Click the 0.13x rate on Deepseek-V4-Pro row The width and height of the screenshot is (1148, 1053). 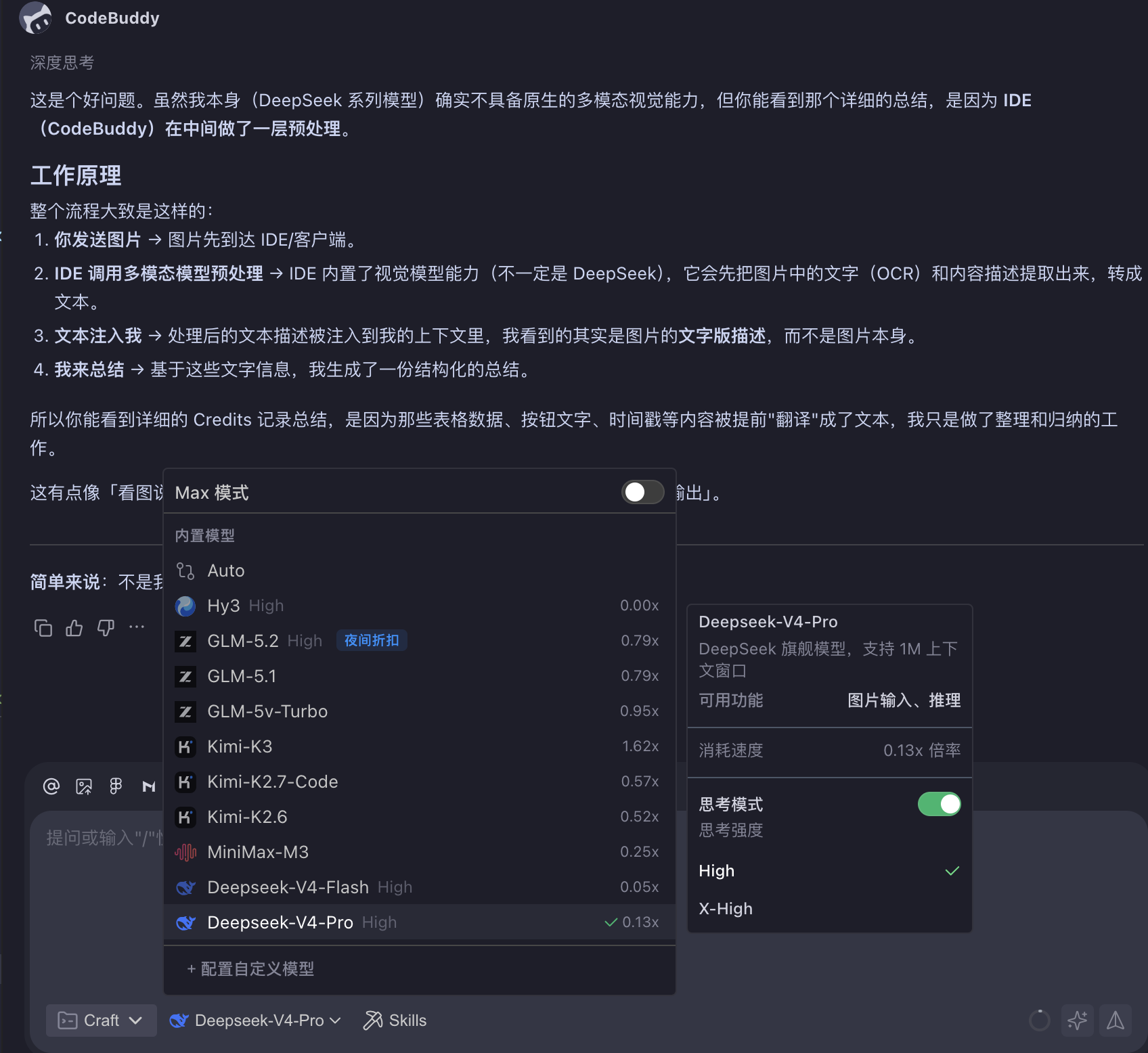640,922
